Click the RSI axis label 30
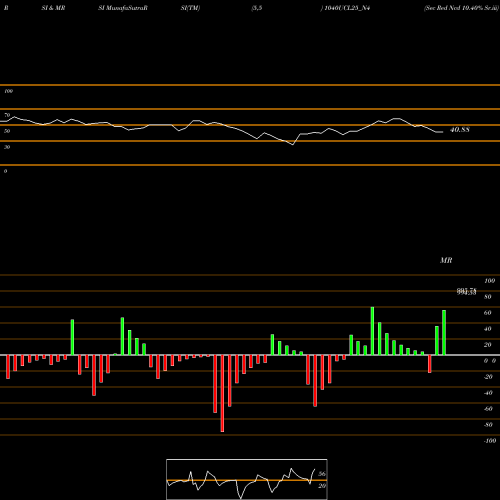This screenshot has height=500, width=500. coord(7,147)
